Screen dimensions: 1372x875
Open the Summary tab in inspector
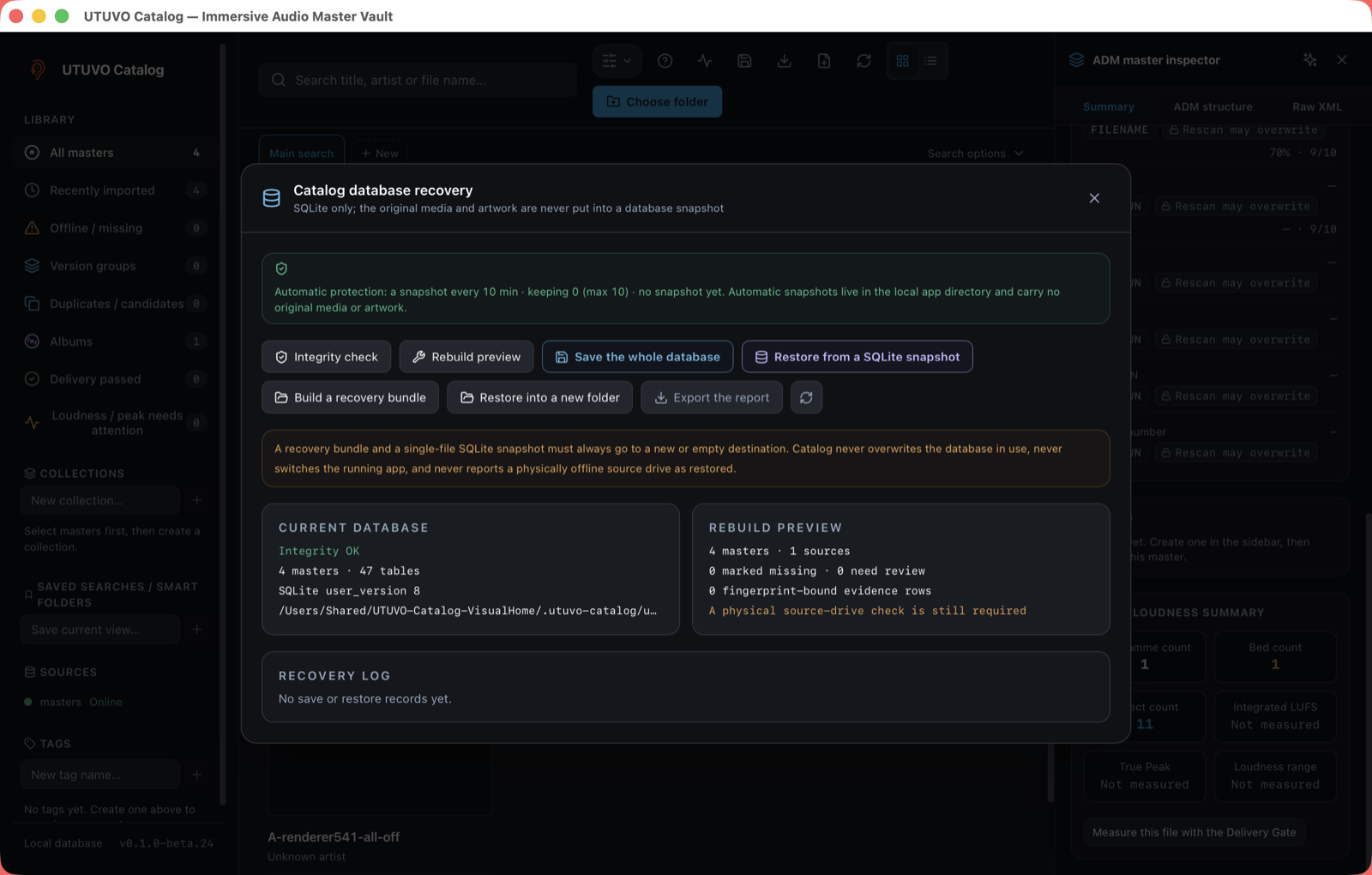(1108, 106)
